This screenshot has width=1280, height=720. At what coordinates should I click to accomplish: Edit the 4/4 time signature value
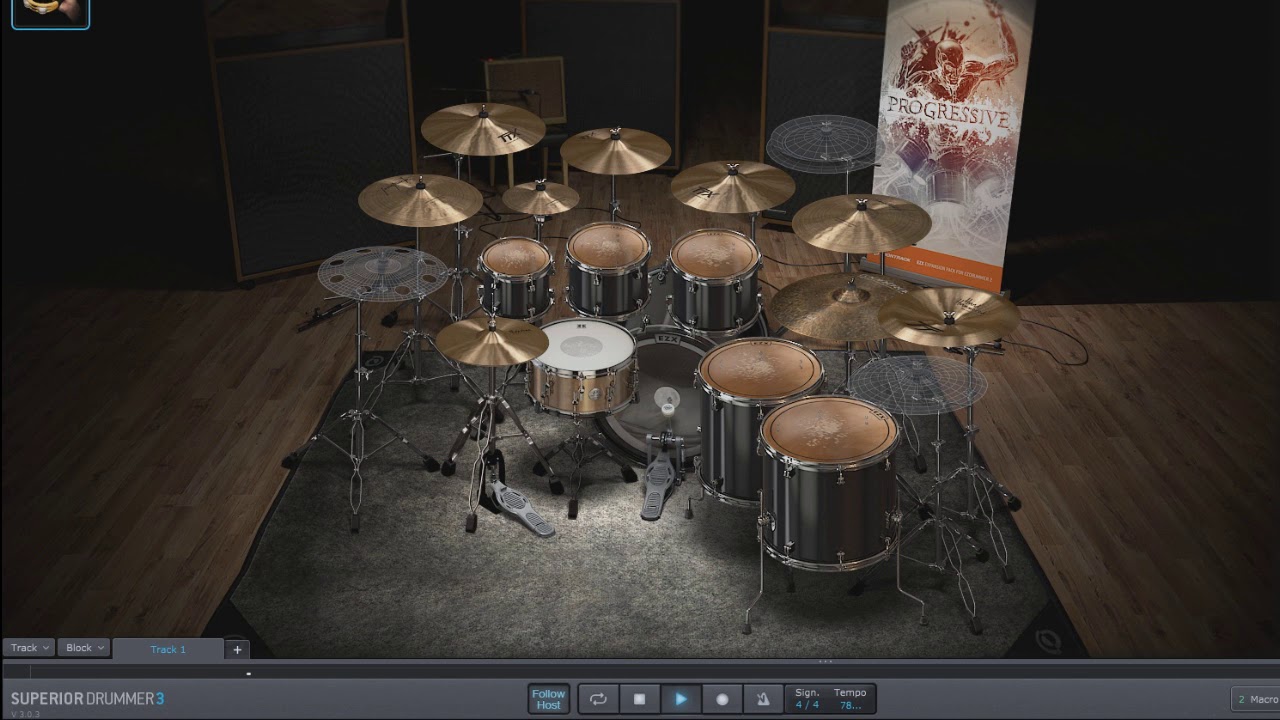(x=807, y=705)
